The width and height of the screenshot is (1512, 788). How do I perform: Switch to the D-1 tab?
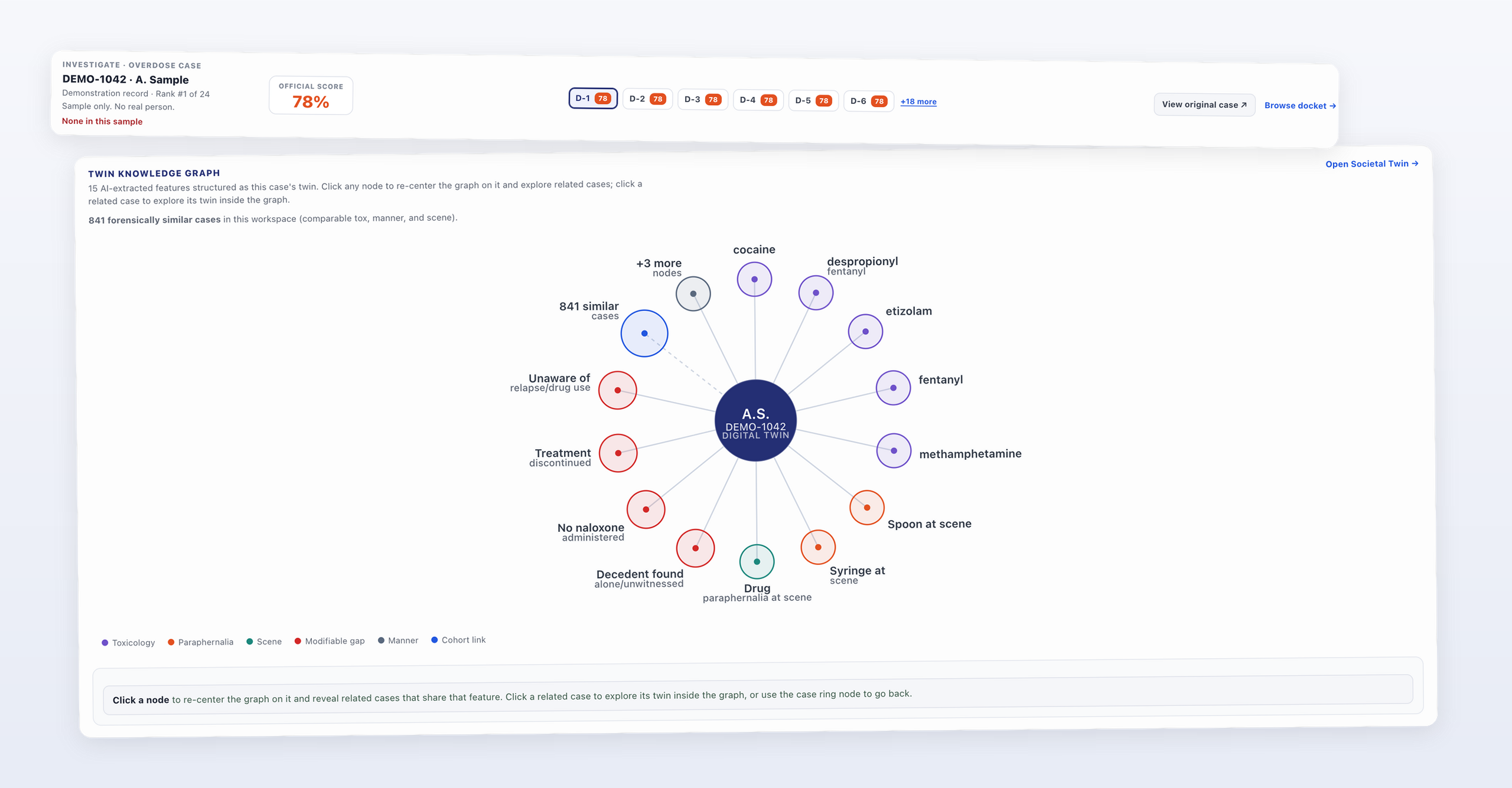[593, 99]
